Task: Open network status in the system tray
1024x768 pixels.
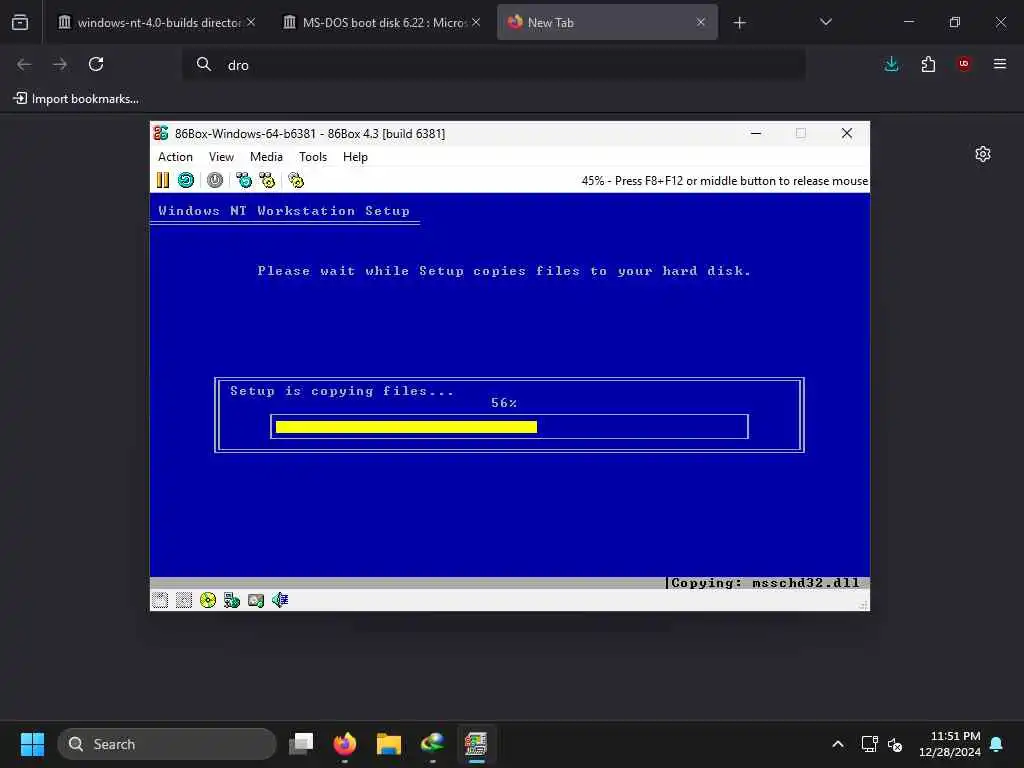Action: click(x=869, y=744)
